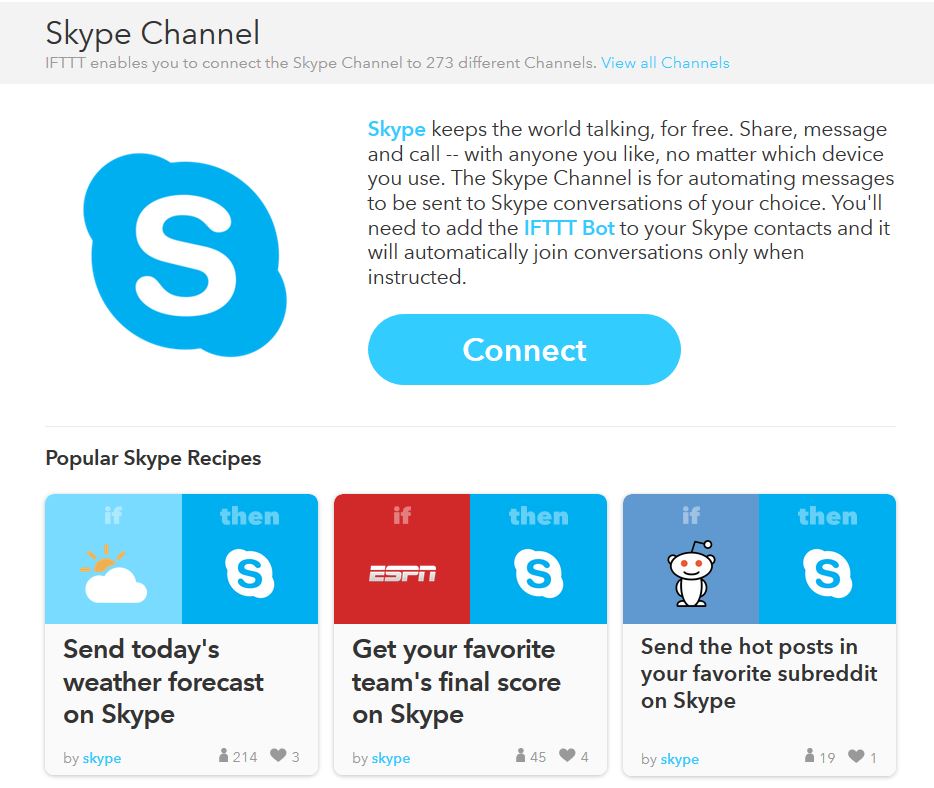Open skype author link on weather recipe
This screenshot has height=788, width=934.
pyautogui.click(x=102, y=758)
